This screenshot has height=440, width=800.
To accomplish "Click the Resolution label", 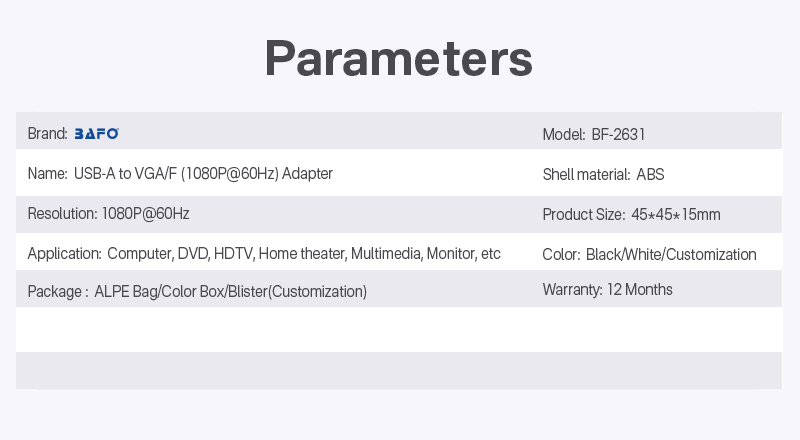I will (62, 213).
